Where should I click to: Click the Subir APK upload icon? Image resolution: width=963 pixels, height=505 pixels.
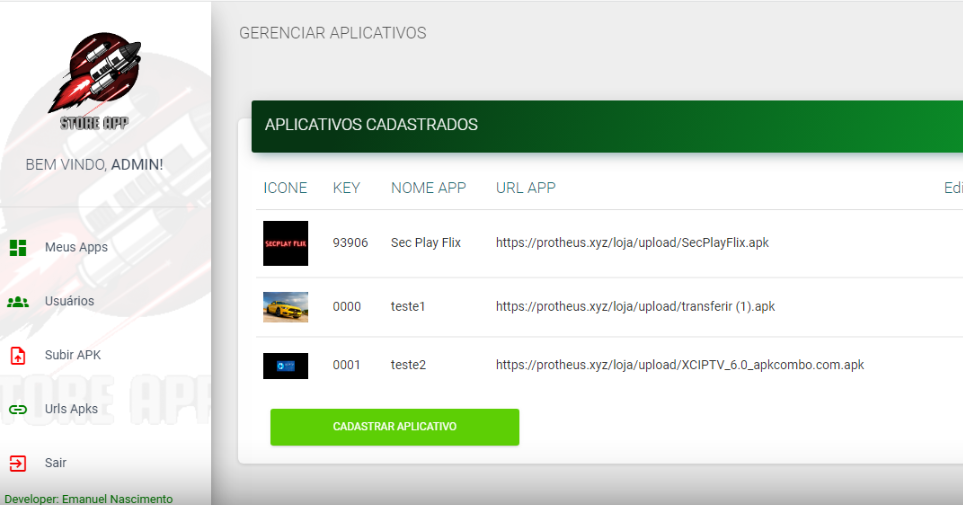coord(18,355)
